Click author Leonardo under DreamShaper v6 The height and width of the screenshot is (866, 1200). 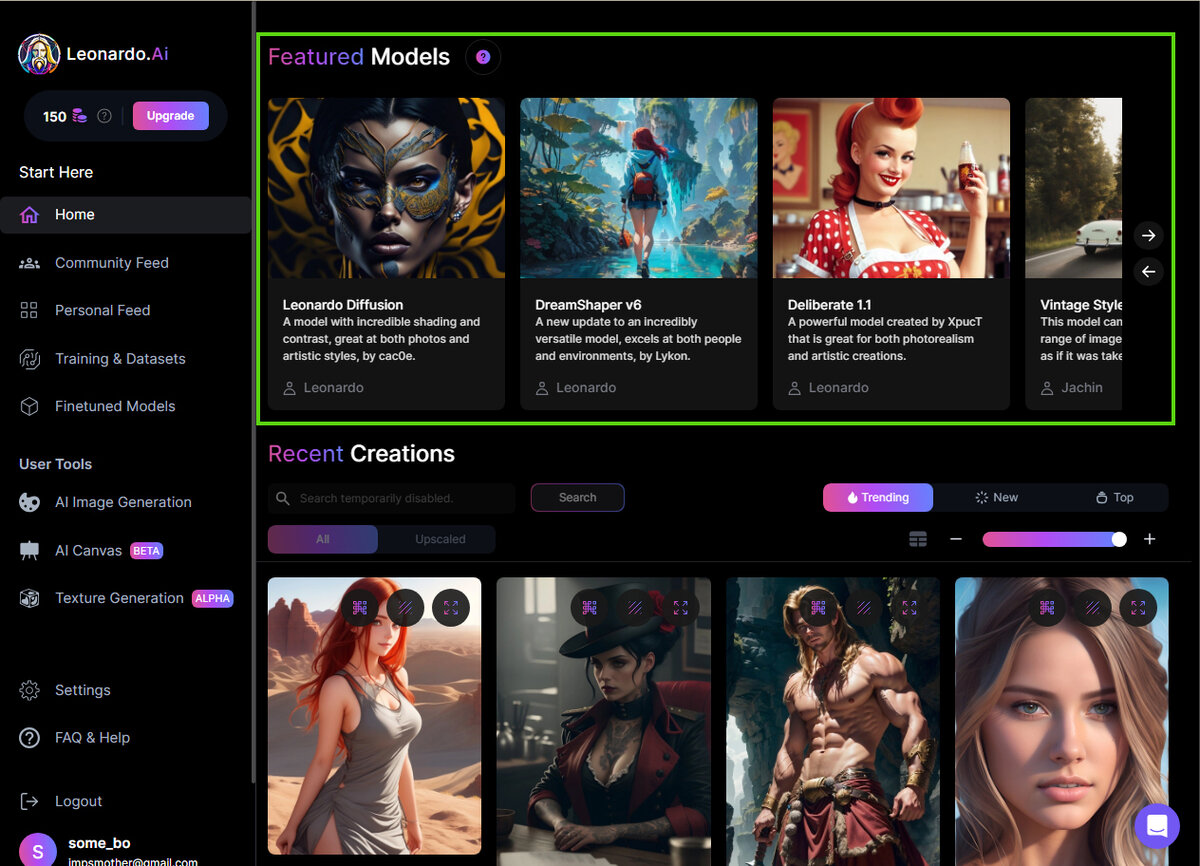click(x=586, y=388)
